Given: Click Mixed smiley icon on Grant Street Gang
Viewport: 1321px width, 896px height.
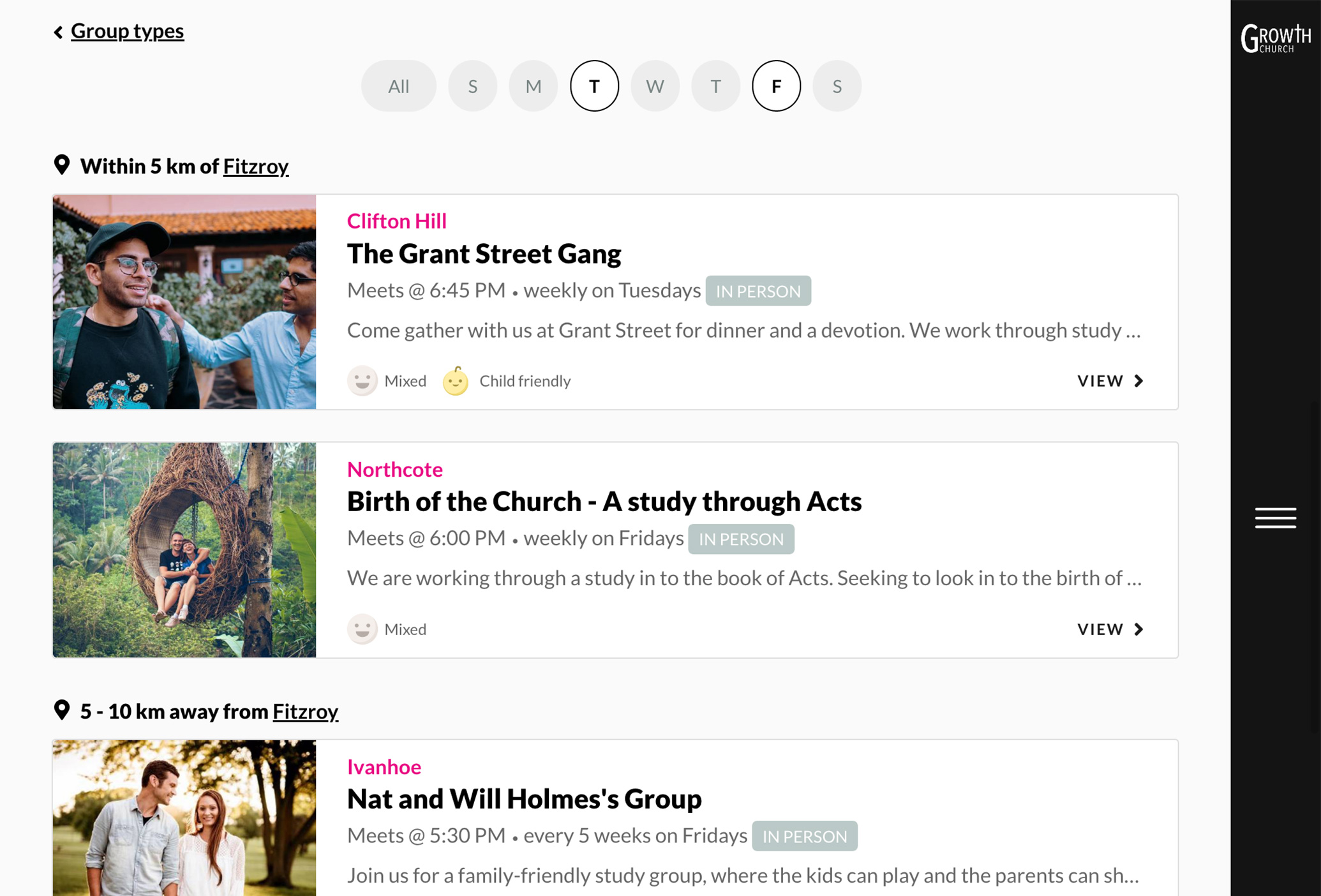Looking at the screenshot, I should [362, 381].
